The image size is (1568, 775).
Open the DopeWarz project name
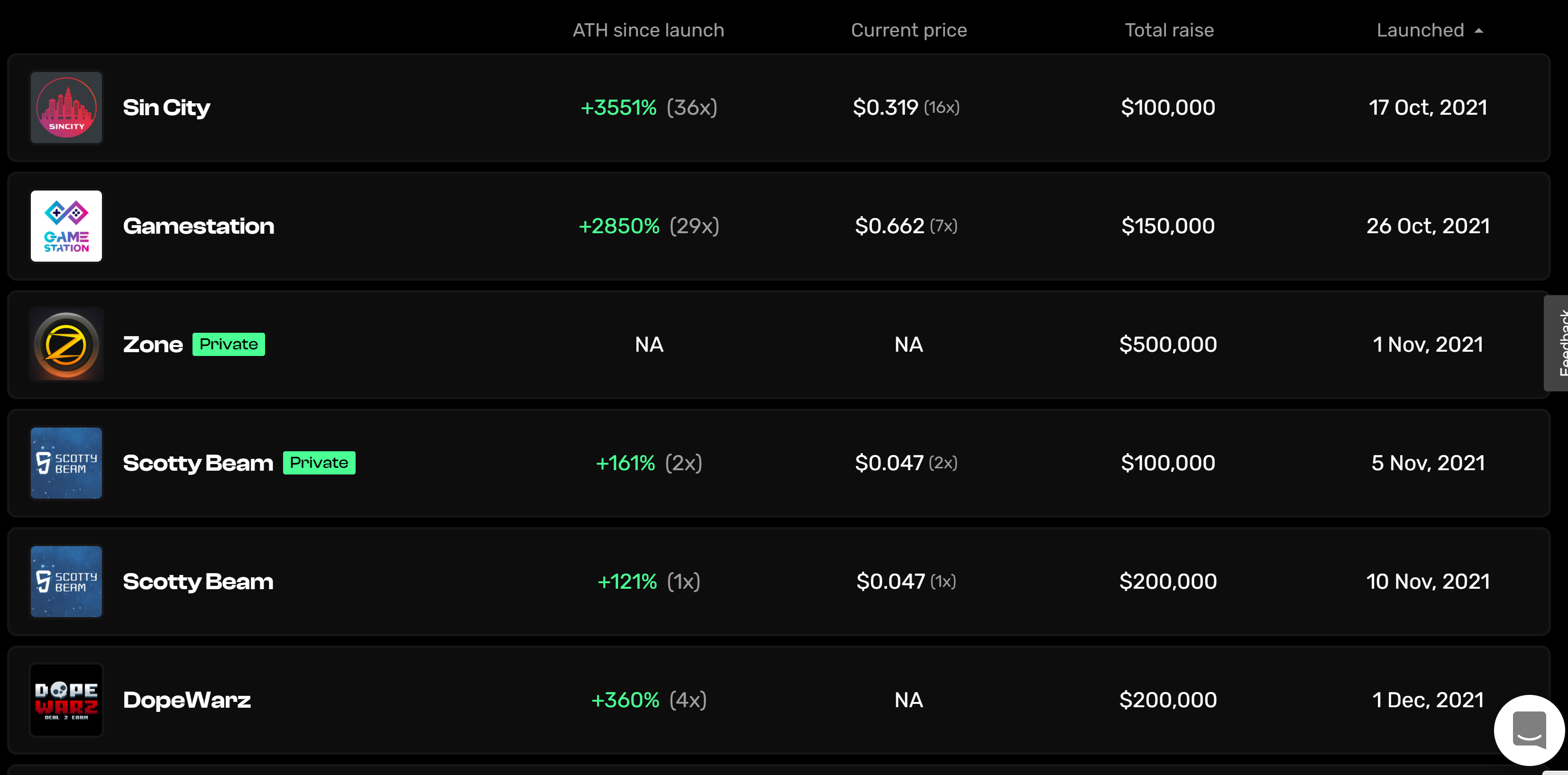(187, 700)
